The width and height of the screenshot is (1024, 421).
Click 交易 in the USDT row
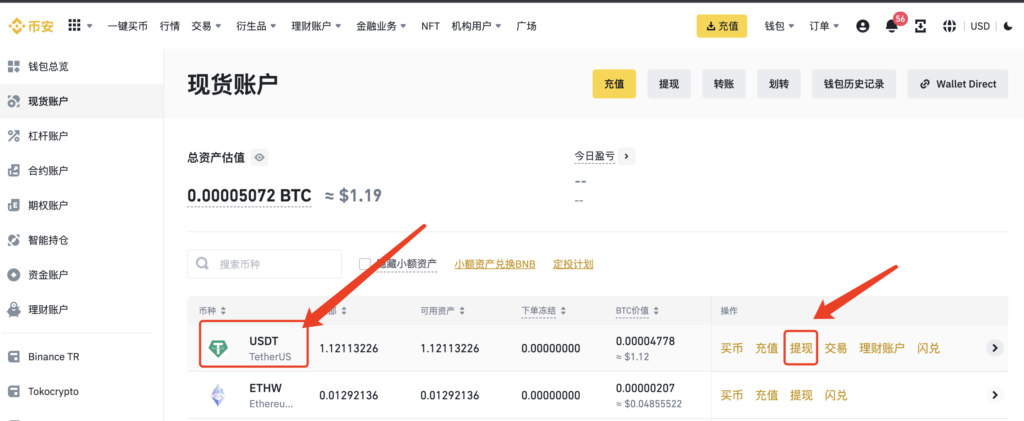click(x=836, y=348)
